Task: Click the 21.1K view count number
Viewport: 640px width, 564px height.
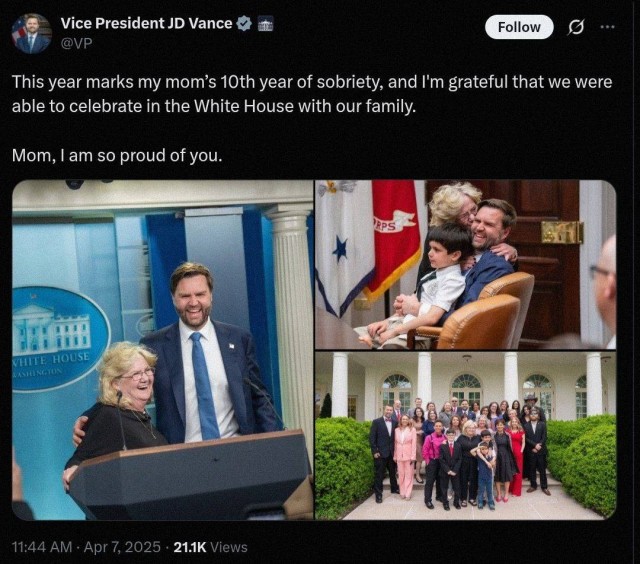Action: point(189,547)
